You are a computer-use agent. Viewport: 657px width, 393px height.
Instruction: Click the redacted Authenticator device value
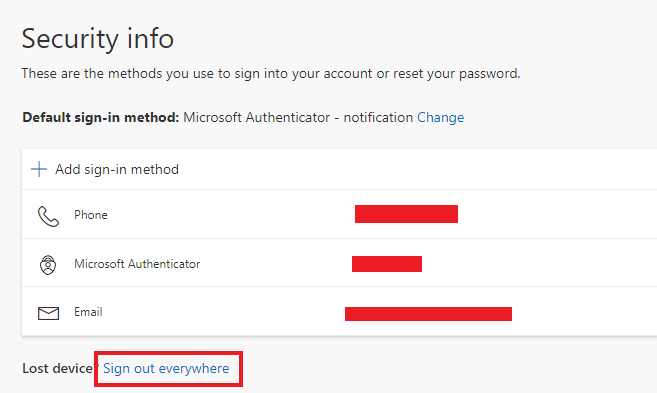(x=387, y=264)
